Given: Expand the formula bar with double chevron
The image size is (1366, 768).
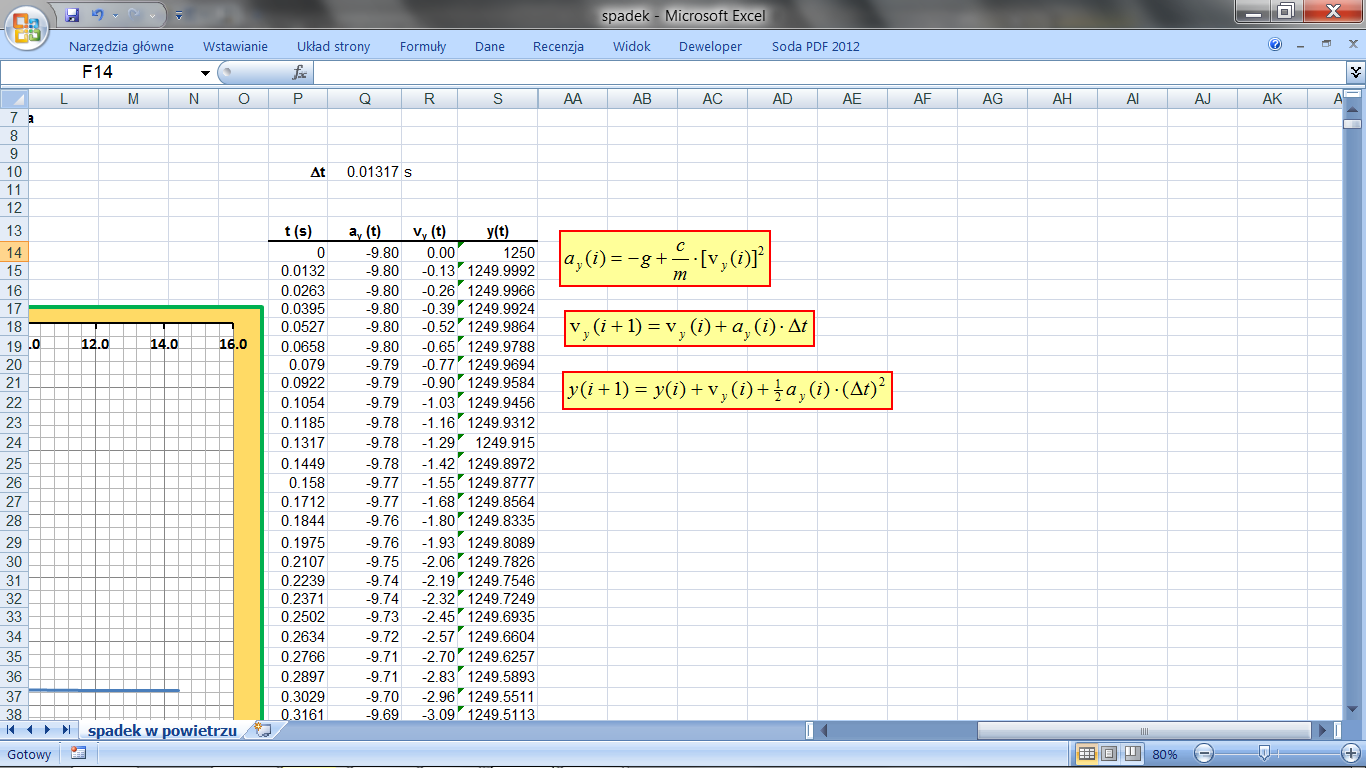Looking at the screenshot, I should pyautogui.click(x=1356, y=73).
